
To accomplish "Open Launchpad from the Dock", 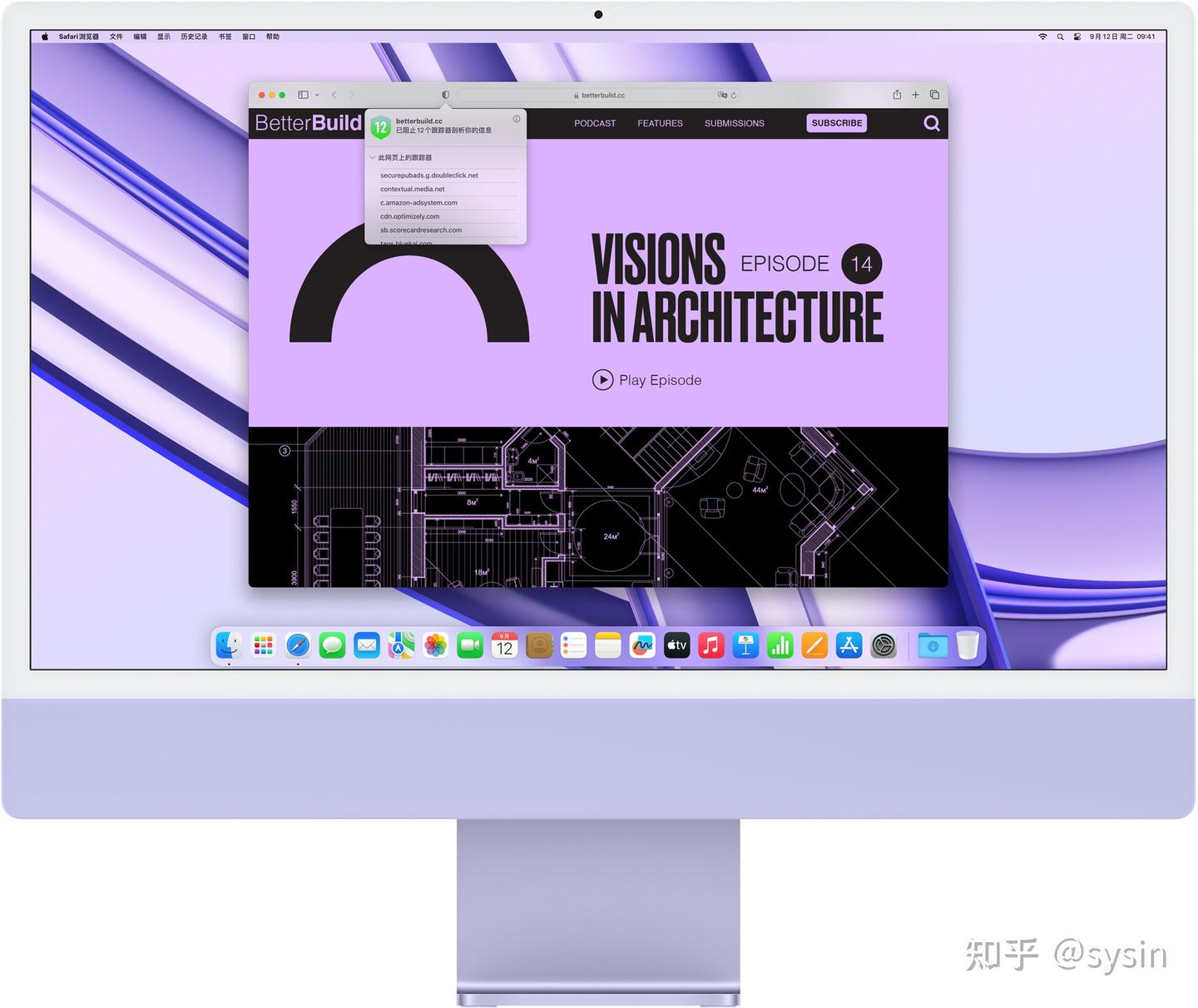I will (263, 645).
